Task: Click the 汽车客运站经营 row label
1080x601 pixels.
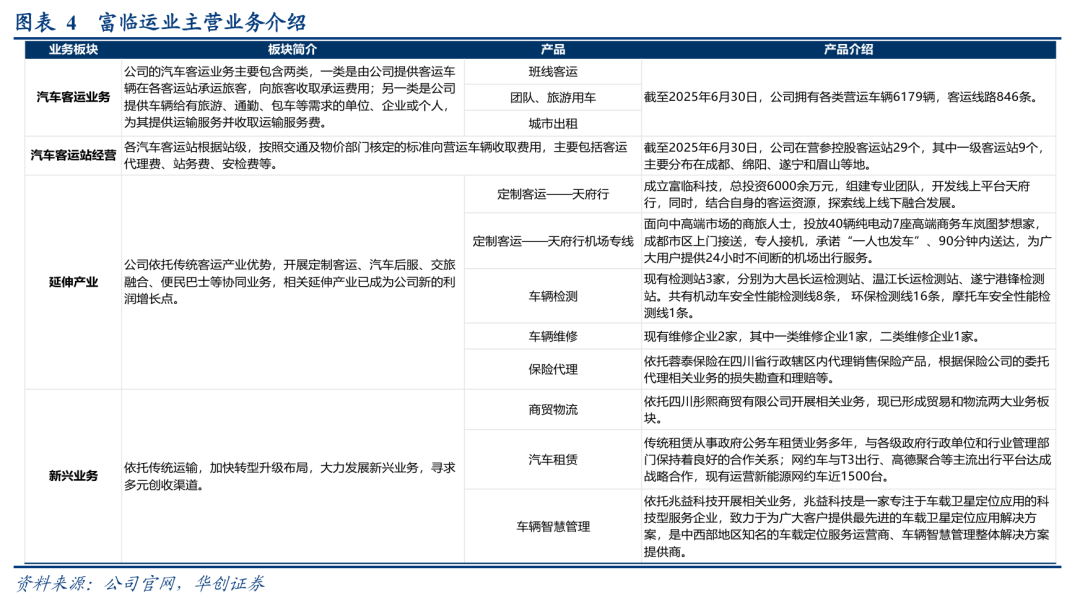Action: [73, 156]
